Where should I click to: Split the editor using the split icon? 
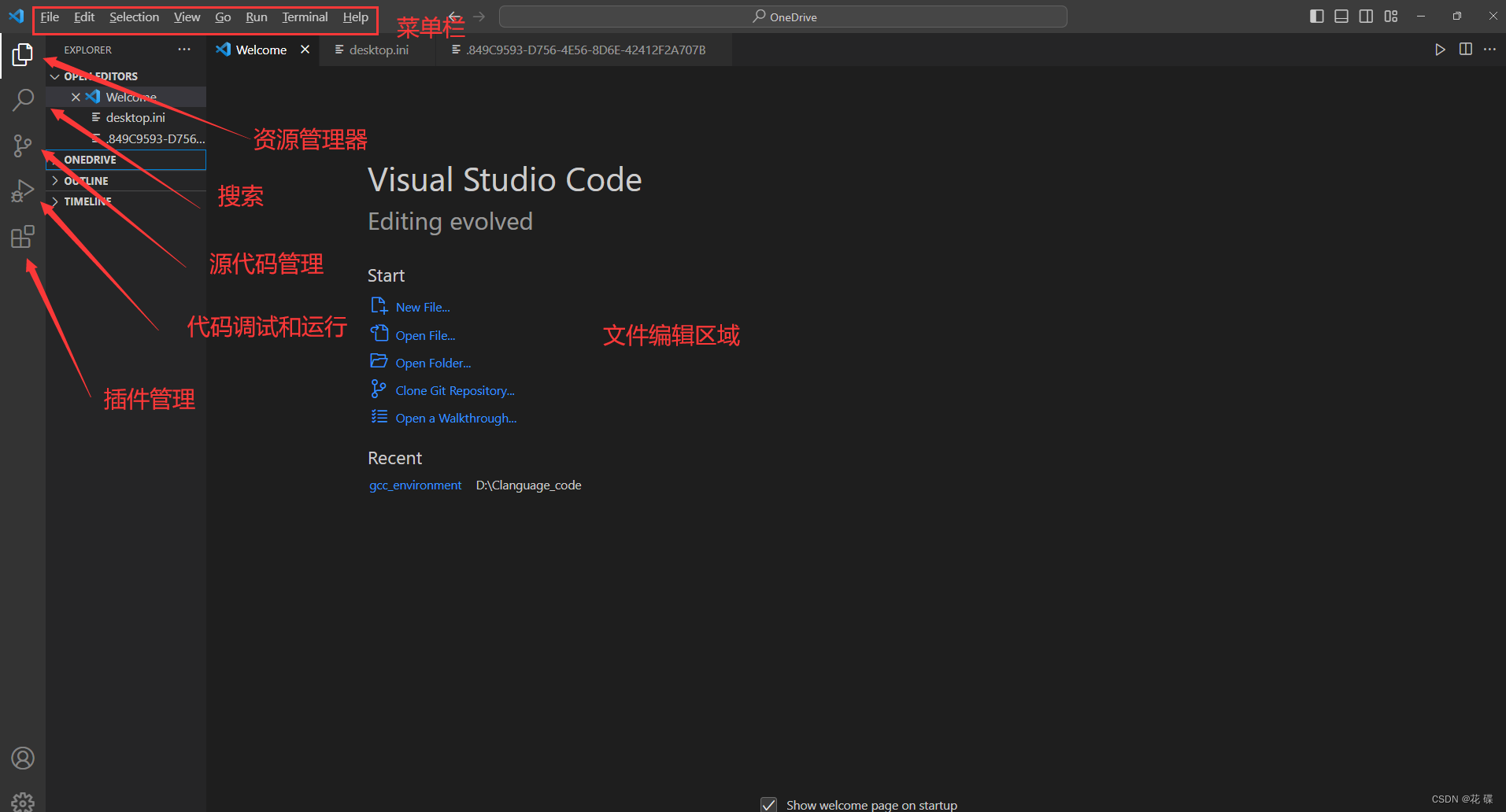1465,49
